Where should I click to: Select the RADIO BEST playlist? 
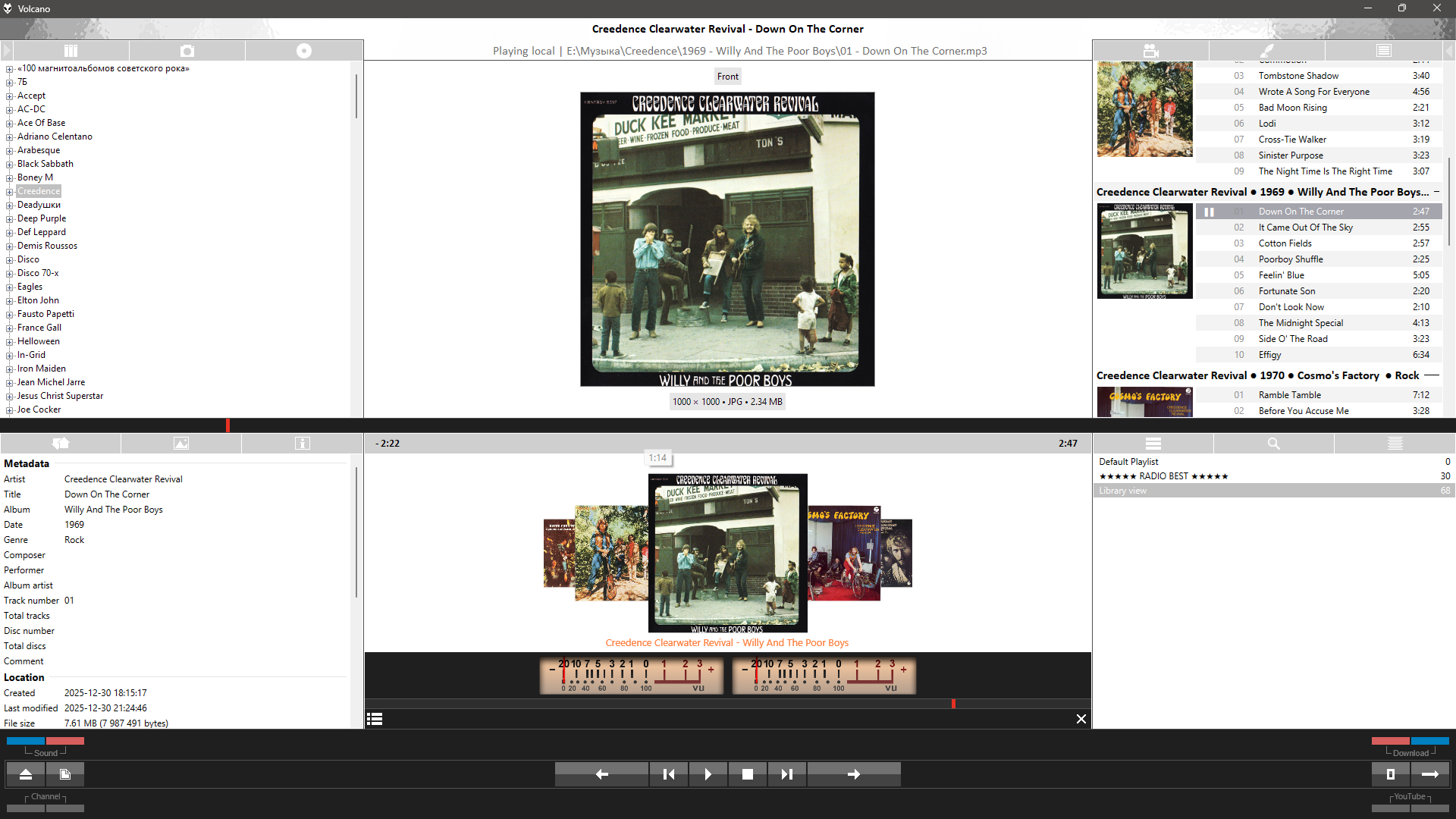click(1163, 476)
